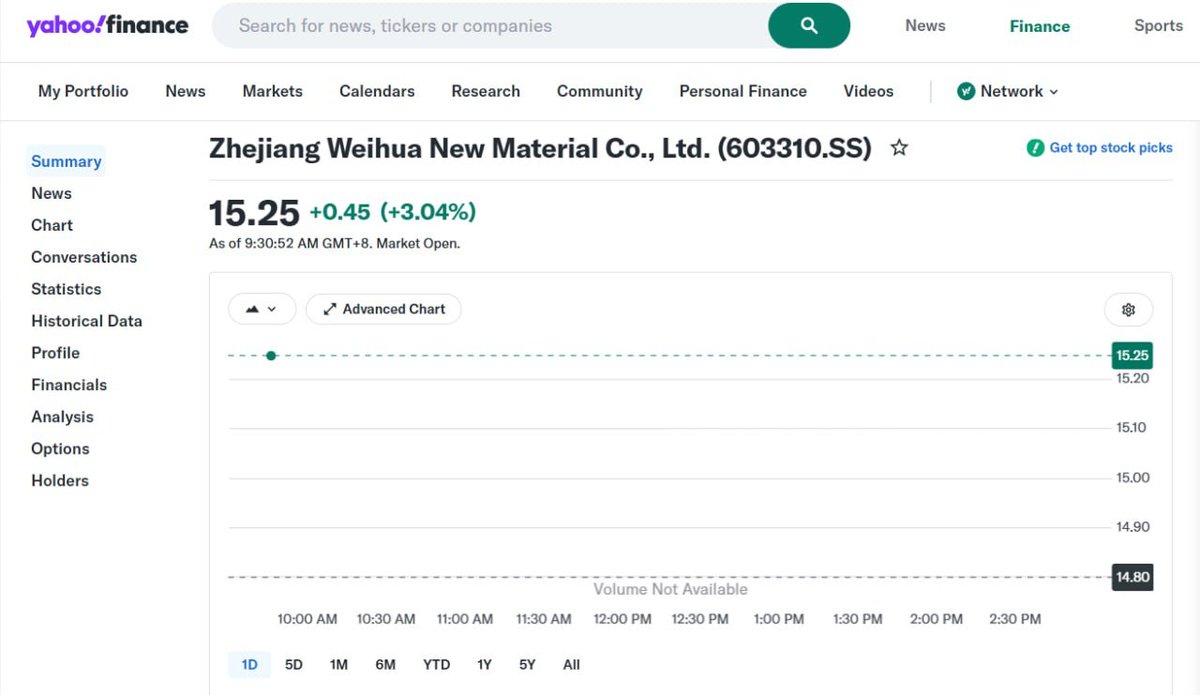Switch chart range to YTD
The width and height of the screenshot is (1200, 695).
tap(436, 664)
